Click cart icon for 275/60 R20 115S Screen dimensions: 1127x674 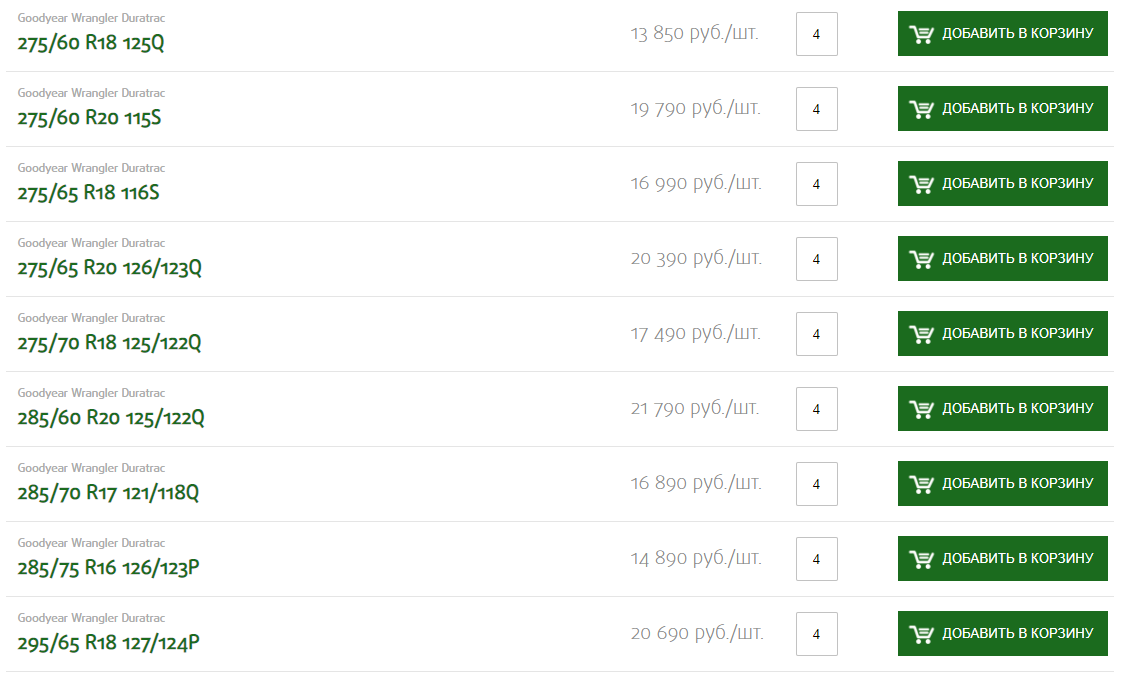click(921, 109)
